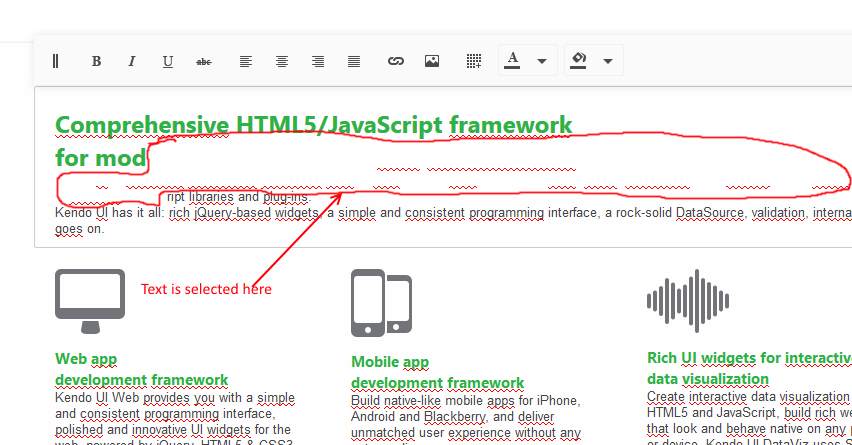Toggle italic formatting
The image size is (852, 445).
pyautogui.click(x=131, y=61)
